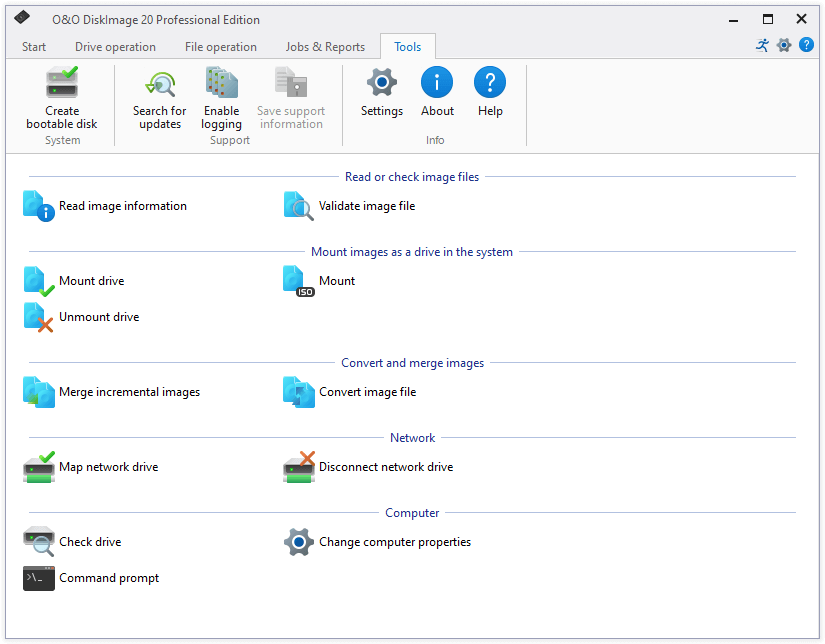
Task: Show the About information dialog
Action: (x=437, y=83)
